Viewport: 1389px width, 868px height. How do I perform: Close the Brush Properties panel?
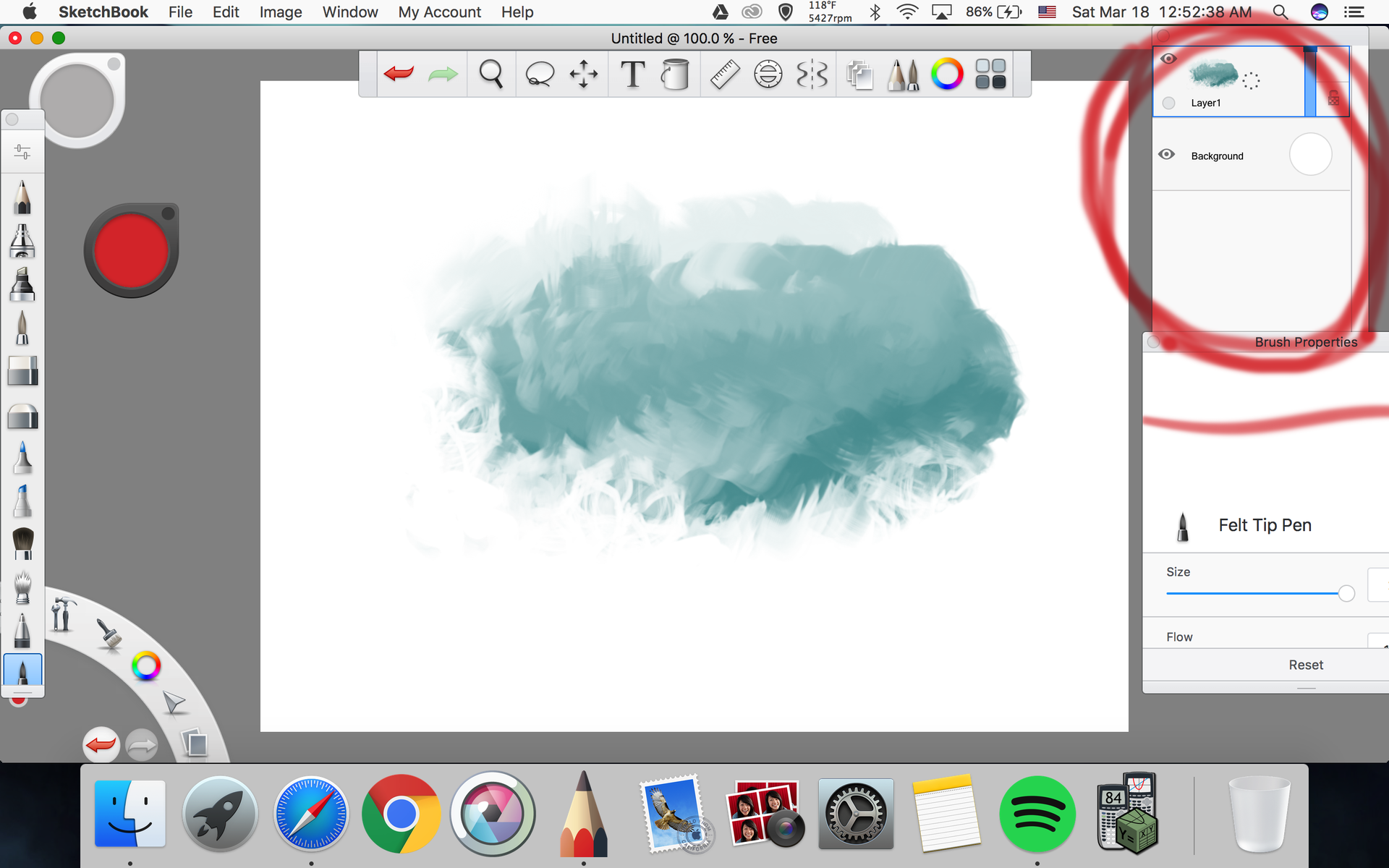coord(1154,342)
